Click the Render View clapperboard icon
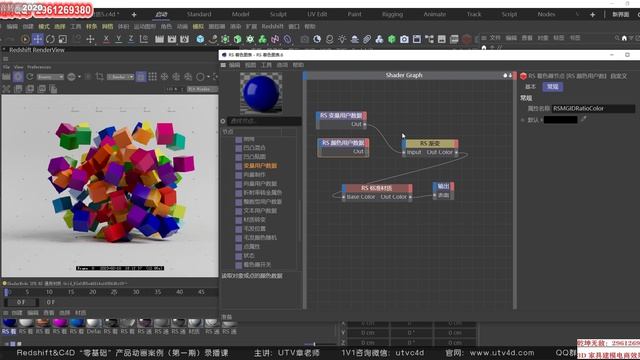640x360 pixels. point(159,39)
